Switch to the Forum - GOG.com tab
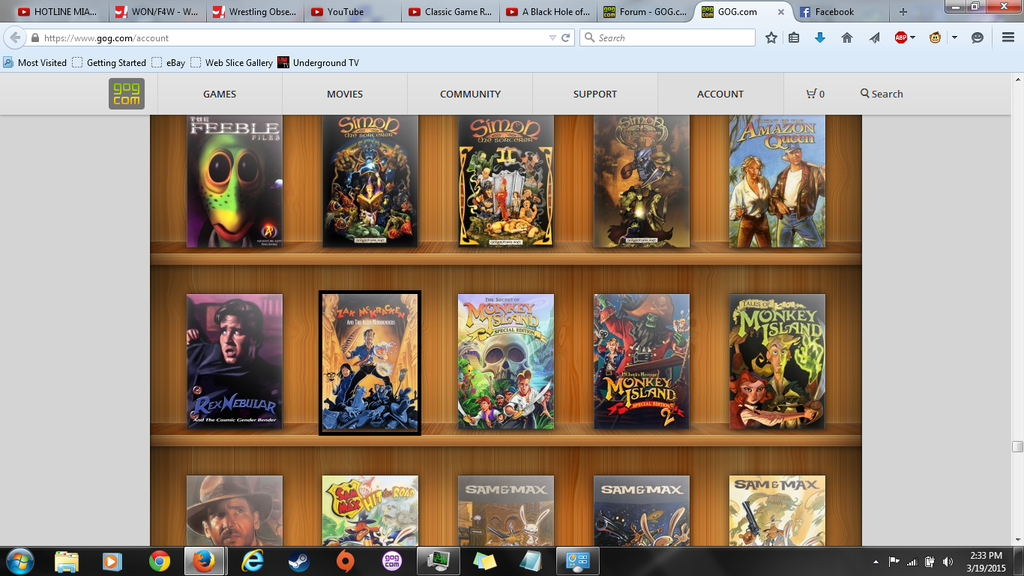The height and width of the screenshot is (576, 1024). [645, 12]
